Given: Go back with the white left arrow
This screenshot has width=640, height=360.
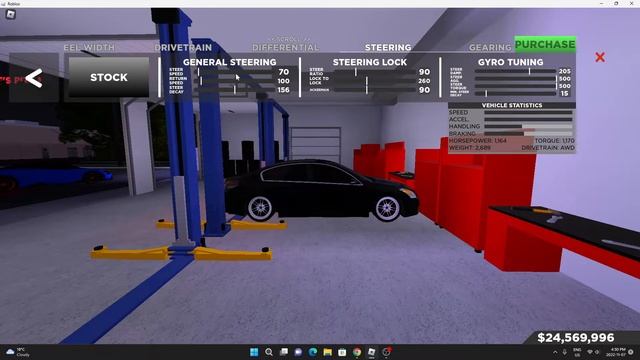Looking at the screenshot, I should (34, 78).
